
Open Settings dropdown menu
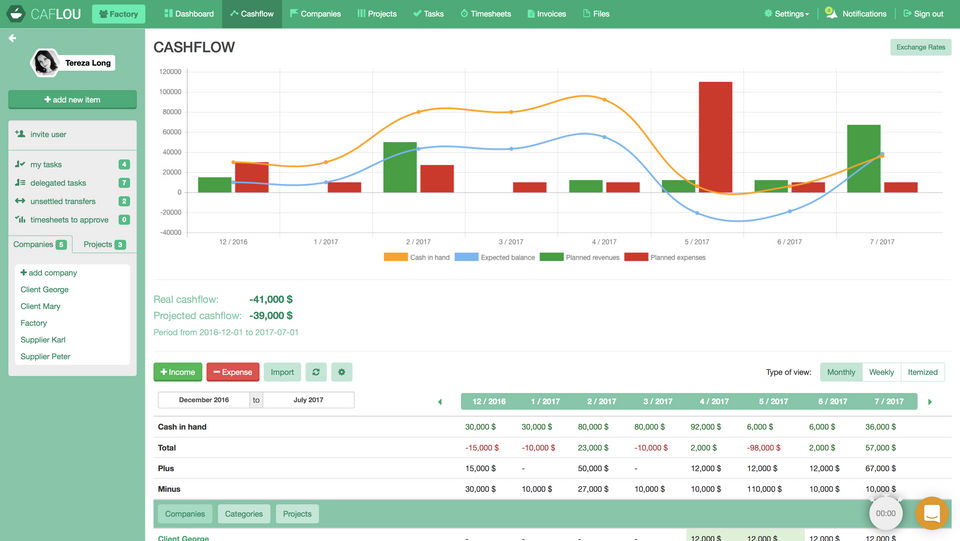click(787, 13)
